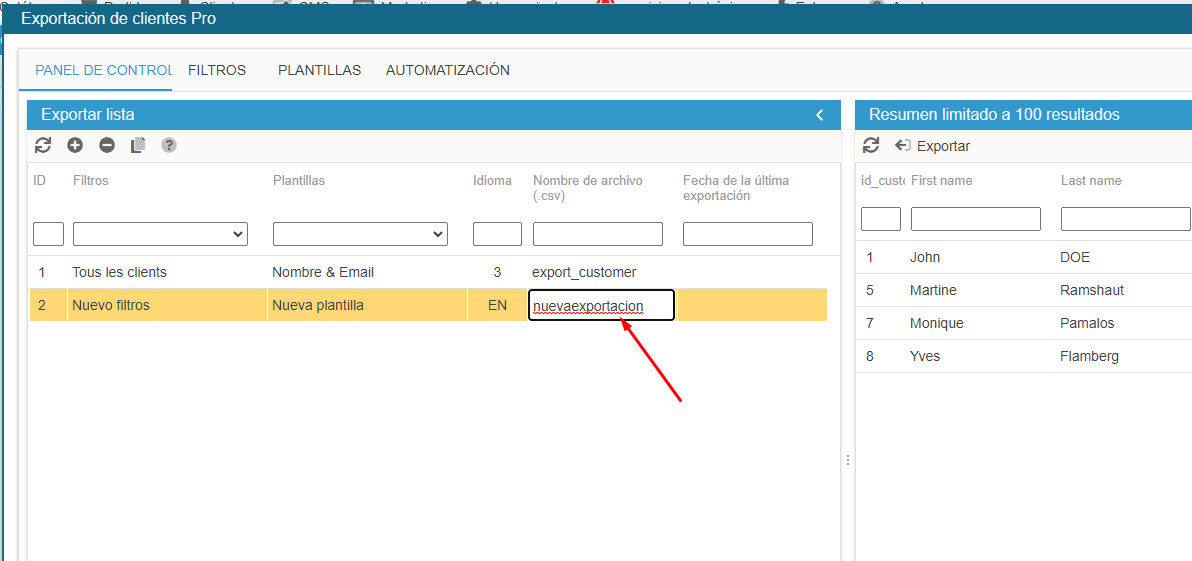The width and height of the screenshot is (1192, 561).
Task: Click the First name filter input
Action: (x=975, y=219)
